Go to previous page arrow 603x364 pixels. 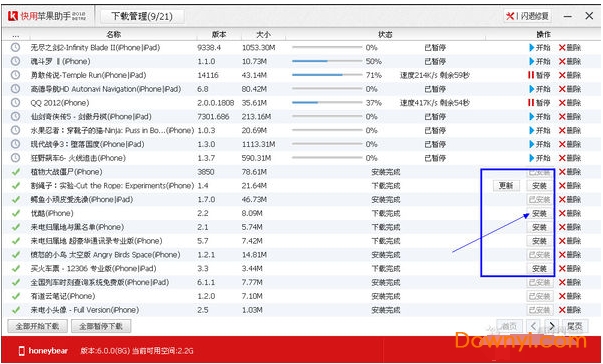pyautogui.click(x=533, y=326)
